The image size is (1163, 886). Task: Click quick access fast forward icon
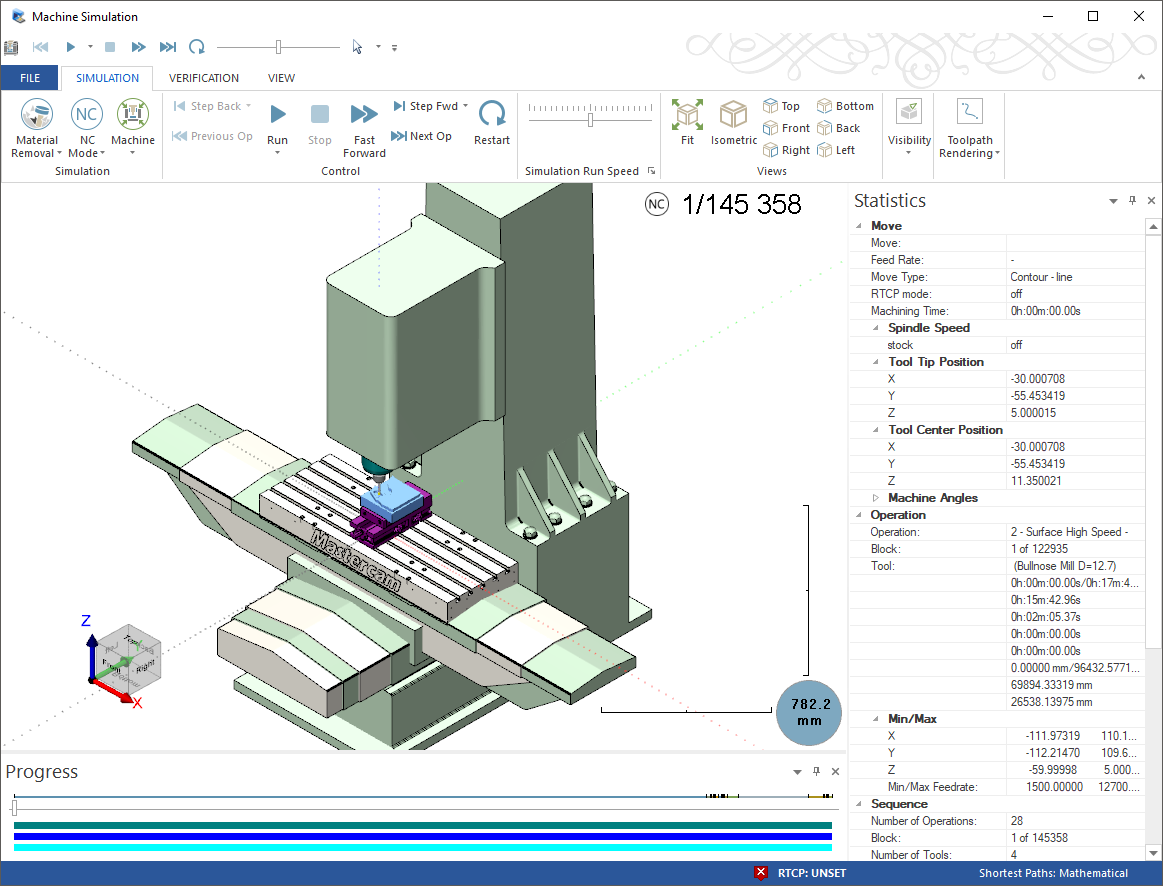pyautogui.click(x=138, y=47)
